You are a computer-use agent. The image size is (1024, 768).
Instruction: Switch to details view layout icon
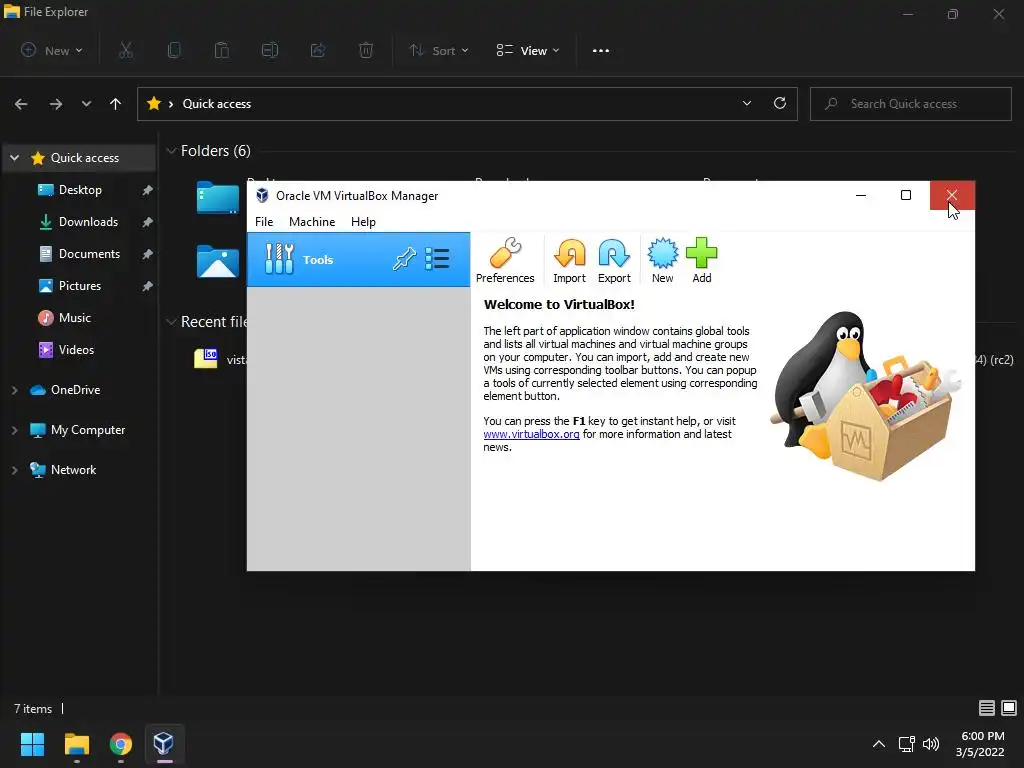987,708
